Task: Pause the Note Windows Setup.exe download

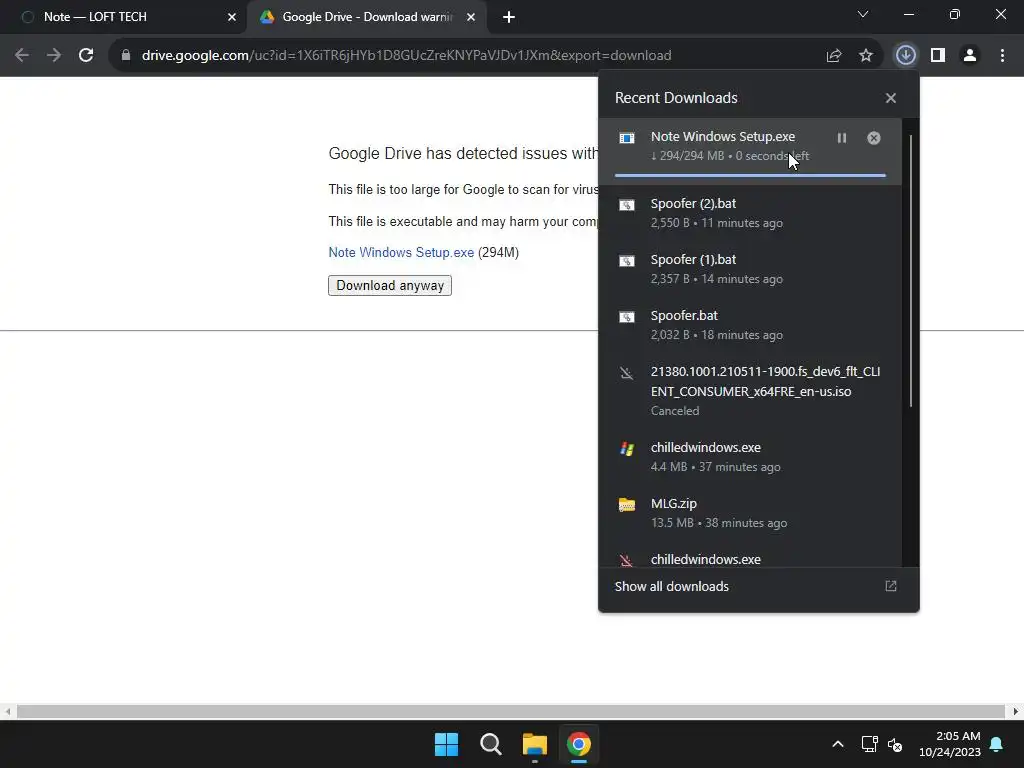Action: (x=842, y=138)
